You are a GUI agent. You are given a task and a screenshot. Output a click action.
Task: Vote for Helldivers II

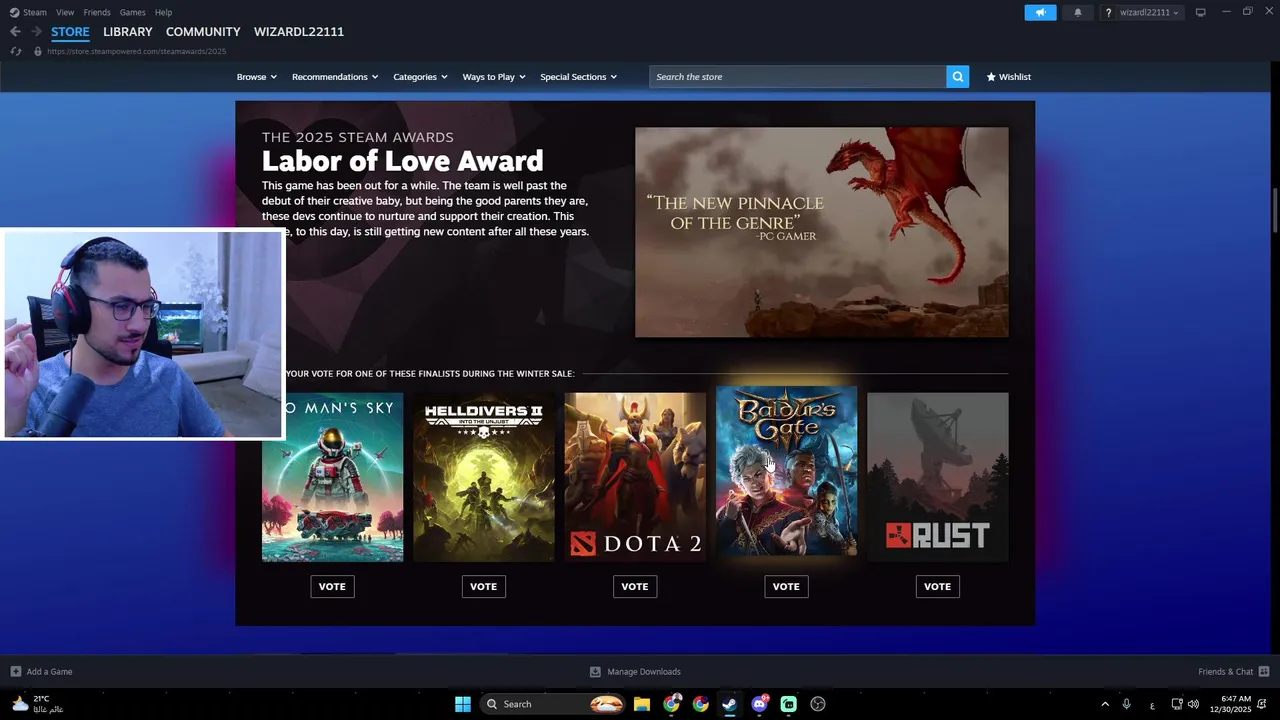(483, 587)
